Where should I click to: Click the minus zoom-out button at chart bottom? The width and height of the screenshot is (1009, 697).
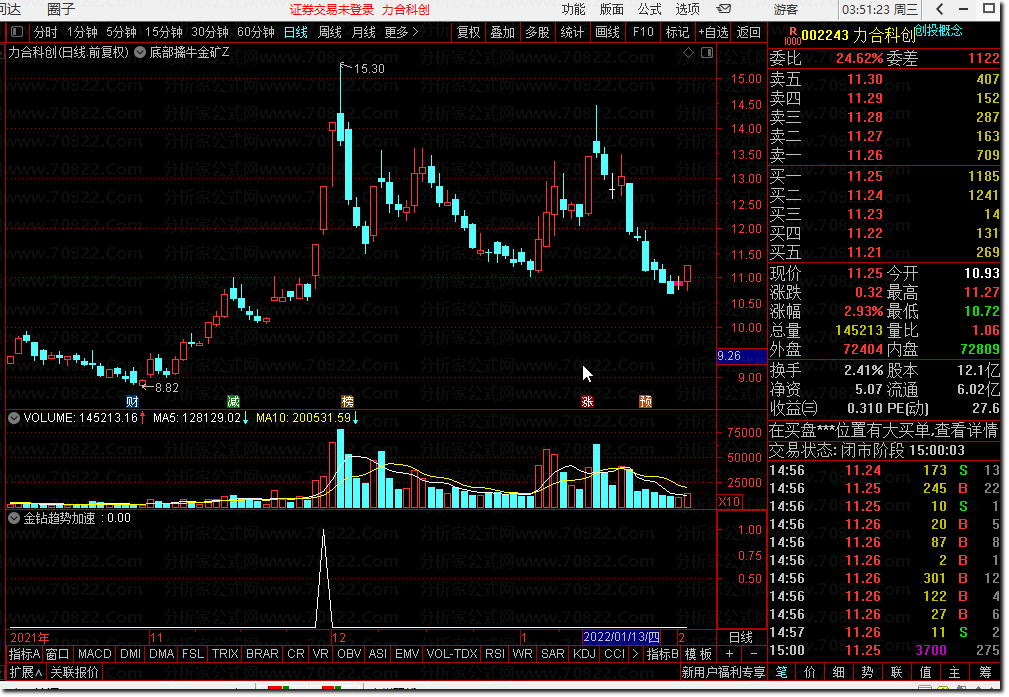pyautogui.click(x=753, y=654)
